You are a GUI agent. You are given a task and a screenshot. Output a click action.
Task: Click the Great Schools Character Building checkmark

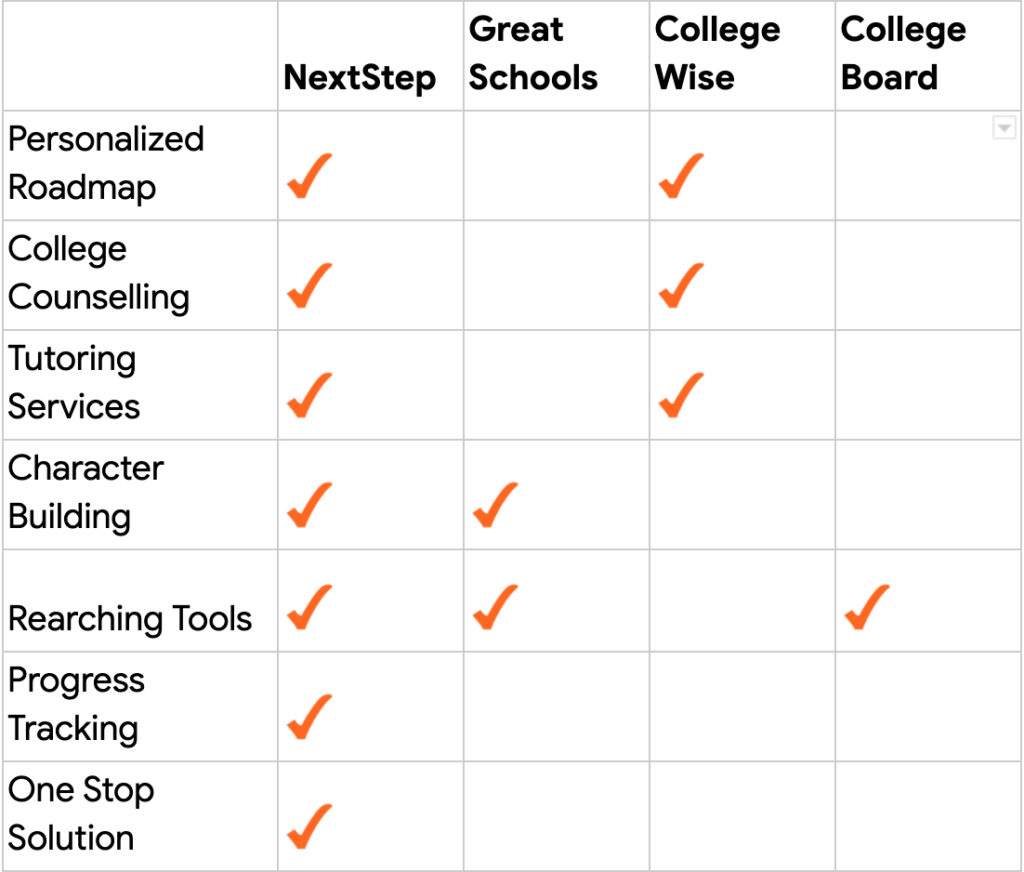(495, 505)
